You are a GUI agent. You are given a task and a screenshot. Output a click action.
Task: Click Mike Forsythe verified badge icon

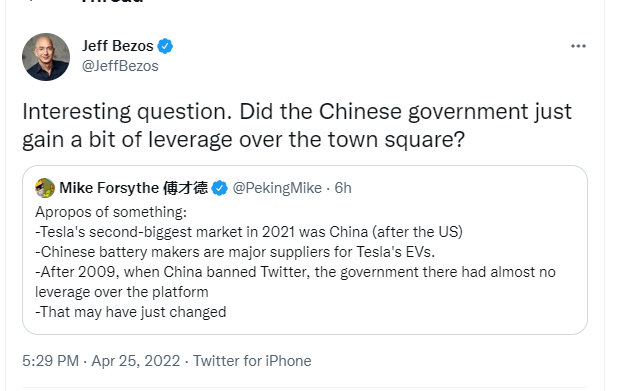219,188
